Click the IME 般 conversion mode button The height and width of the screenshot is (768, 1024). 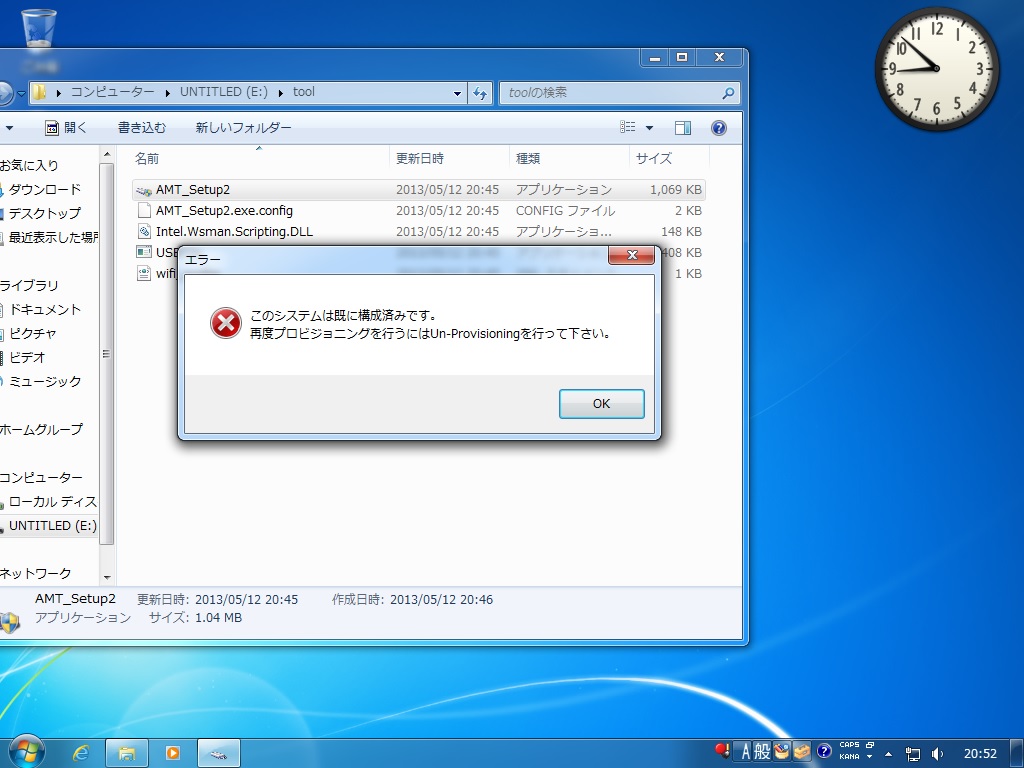click(x=761, y=752)
